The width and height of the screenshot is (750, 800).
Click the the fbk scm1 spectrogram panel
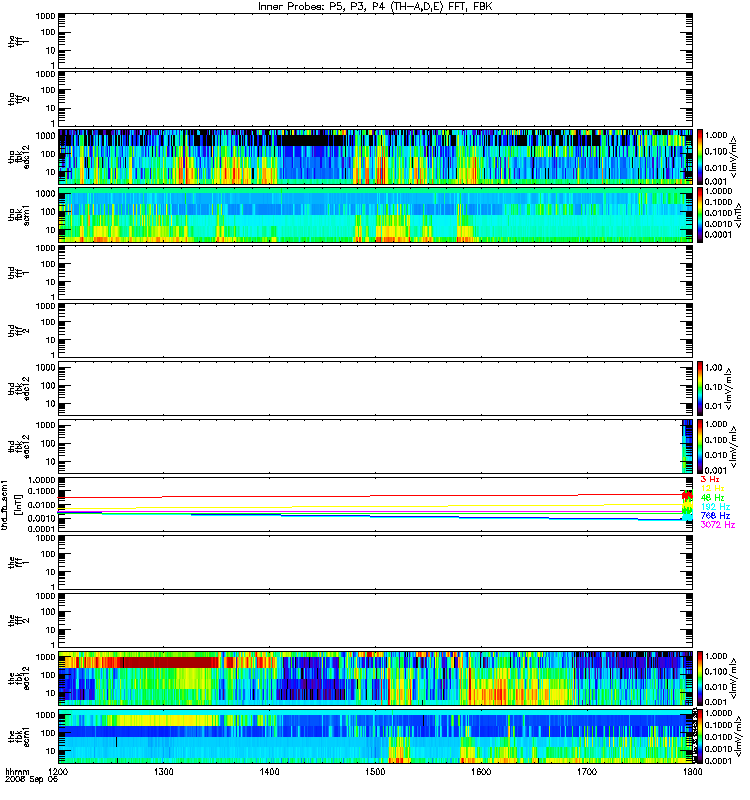[x=376, y=736]
